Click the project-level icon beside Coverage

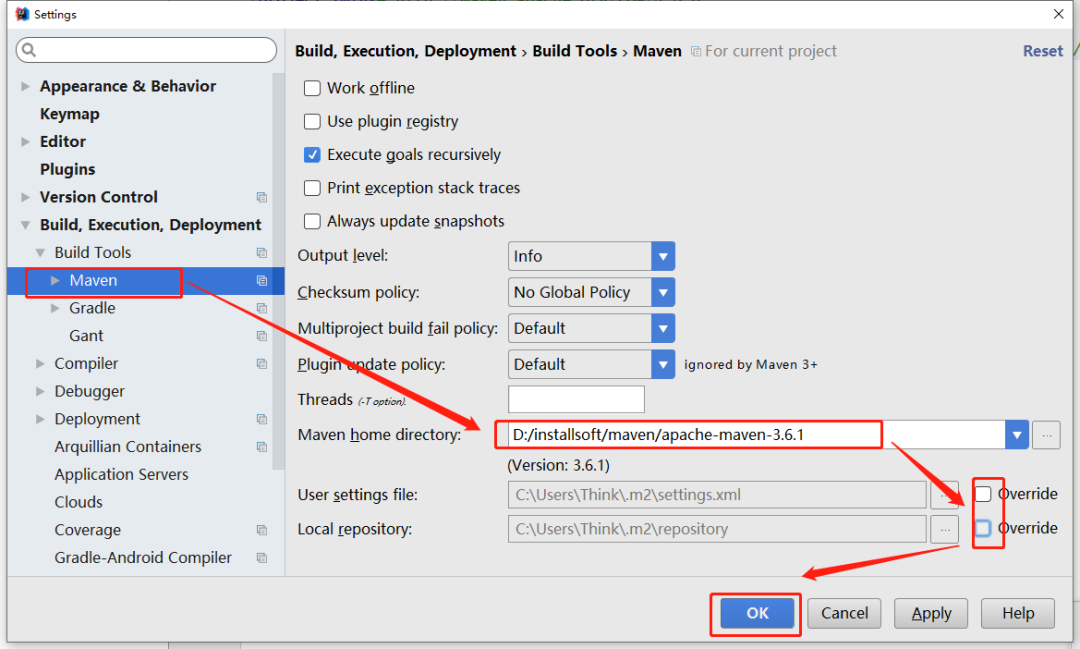(x=262, y=531)
